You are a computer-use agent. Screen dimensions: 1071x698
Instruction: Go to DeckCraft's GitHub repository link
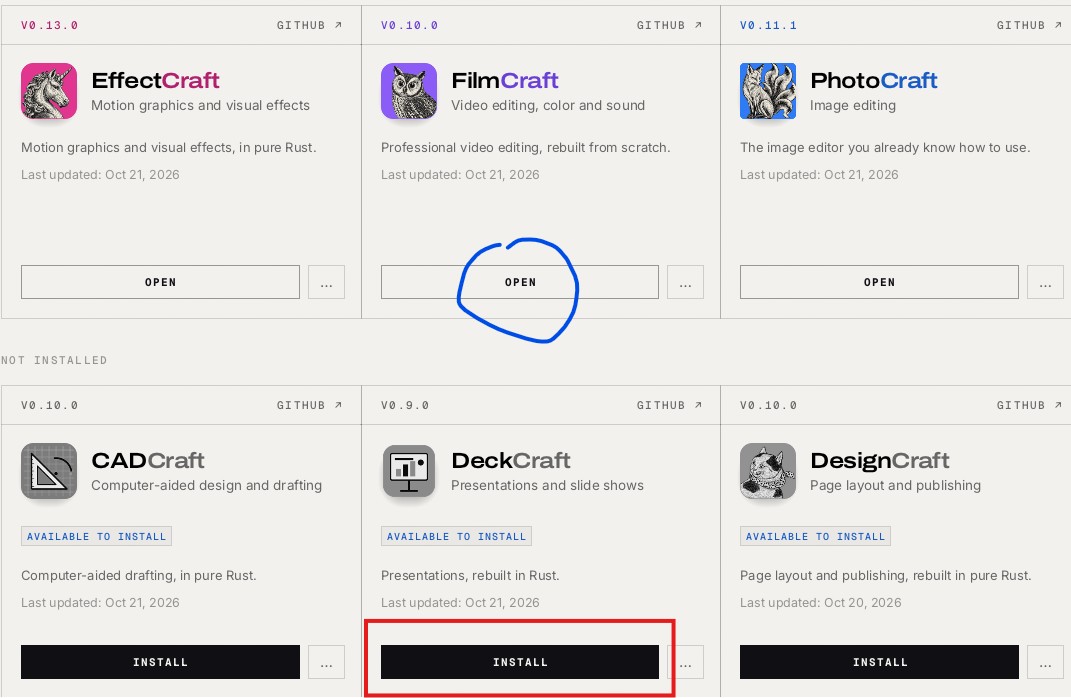669,405
